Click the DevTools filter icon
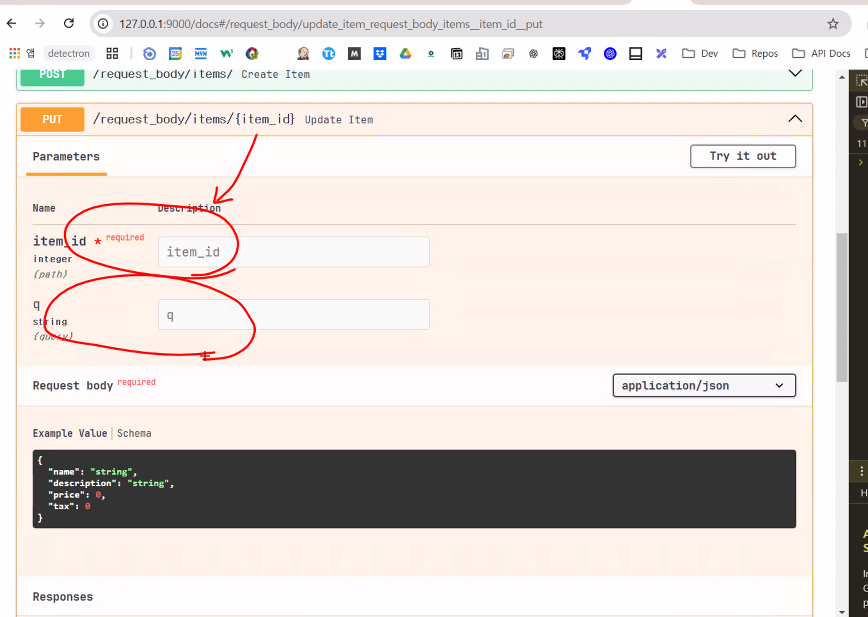The height and width of the screenshot is (617, 868). point(863,123)
